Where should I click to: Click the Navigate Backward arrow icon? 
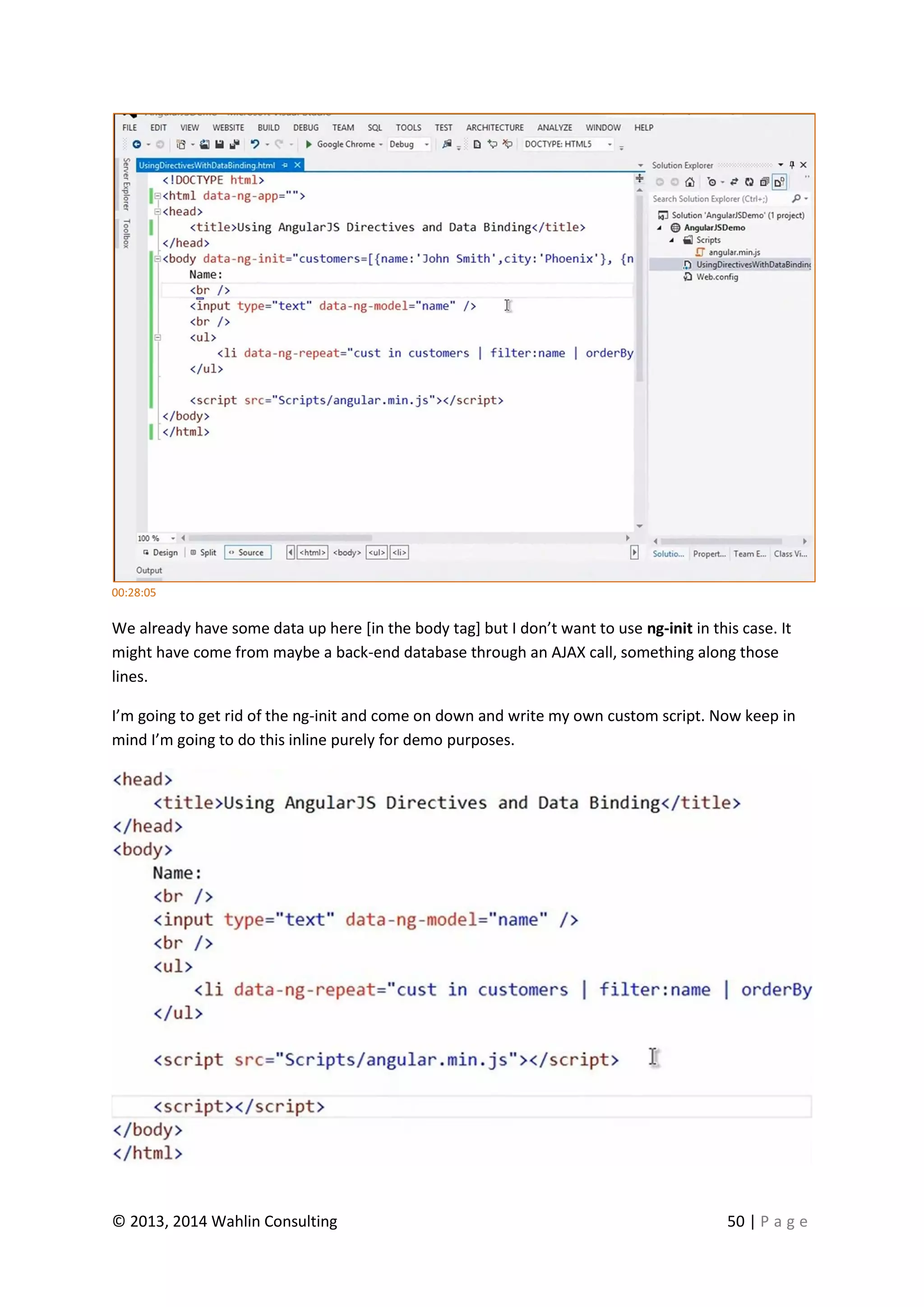click(x=137, y=144)
